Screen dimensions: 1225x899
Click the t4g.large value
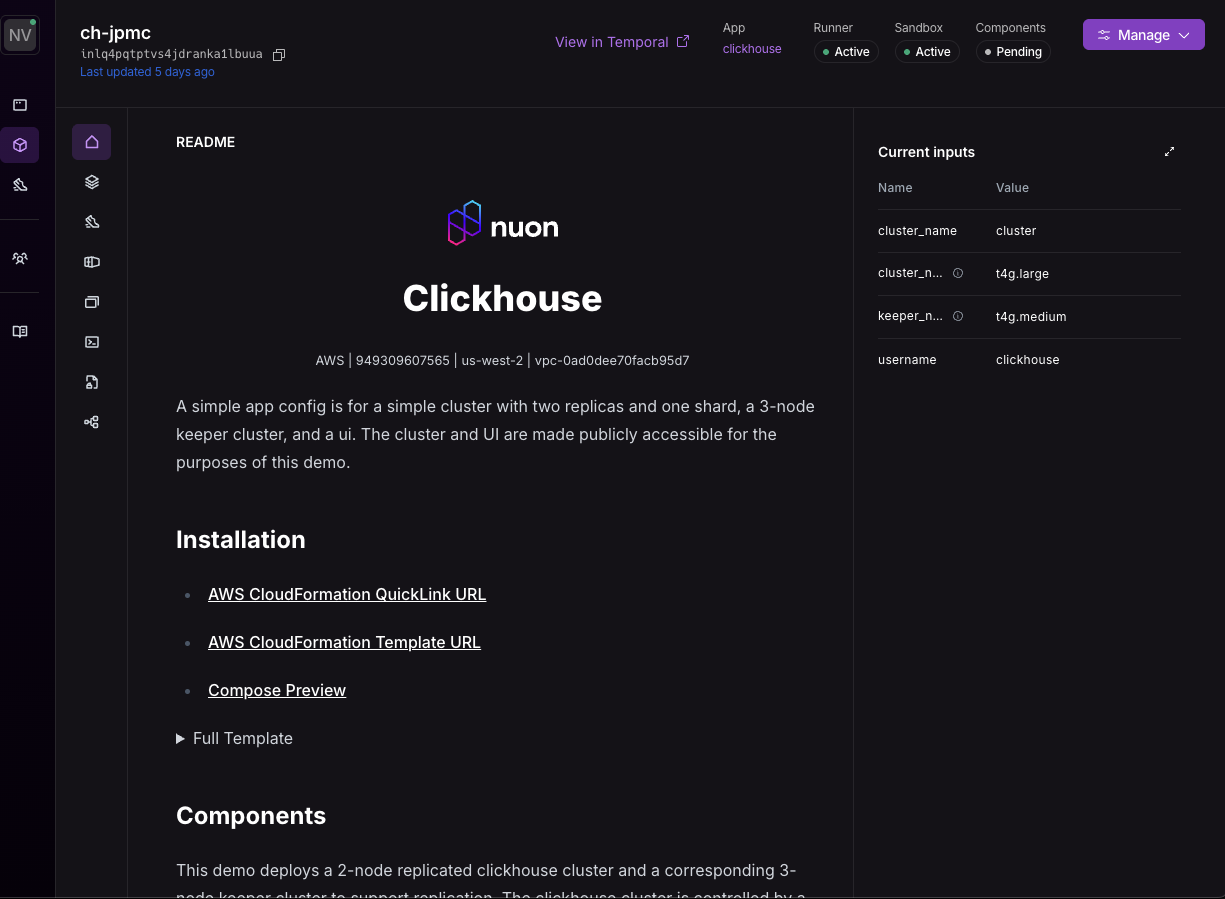(1022, 274)
